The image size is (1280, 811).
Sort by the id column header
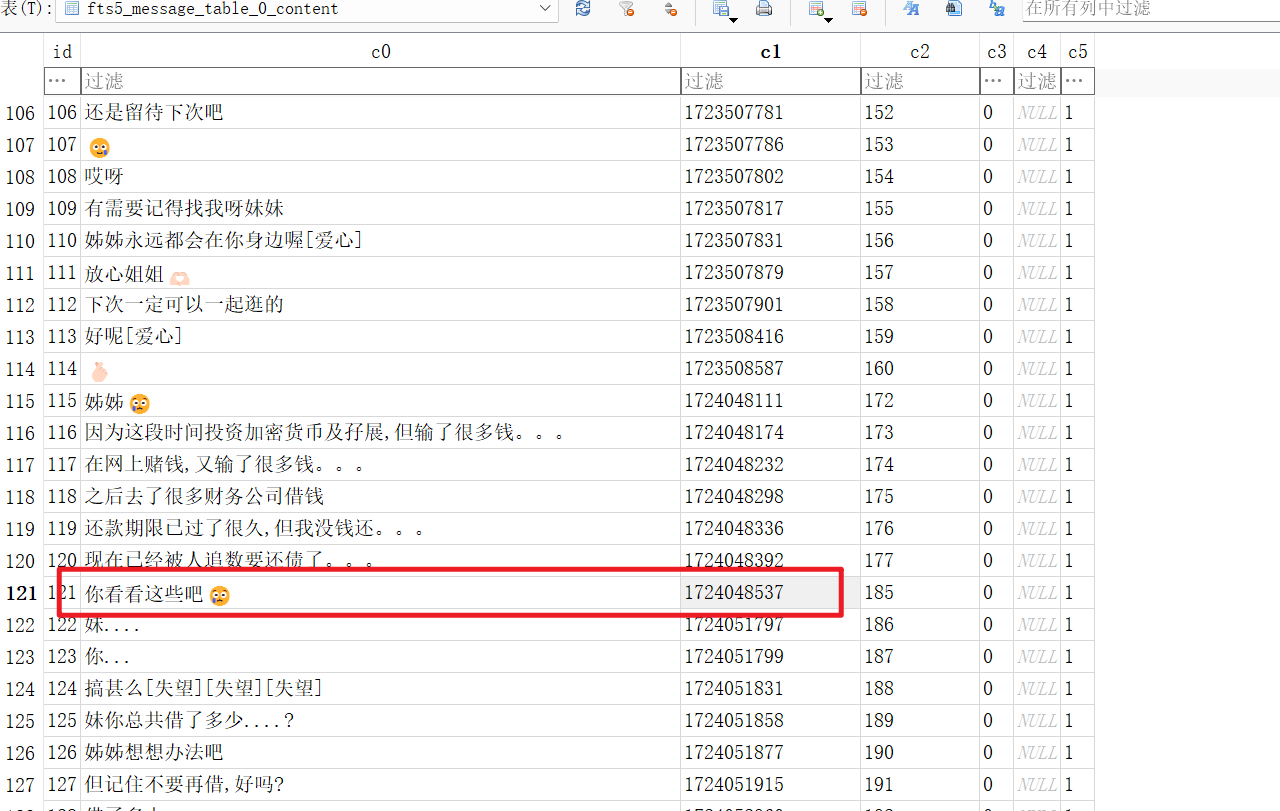[62, 52]
